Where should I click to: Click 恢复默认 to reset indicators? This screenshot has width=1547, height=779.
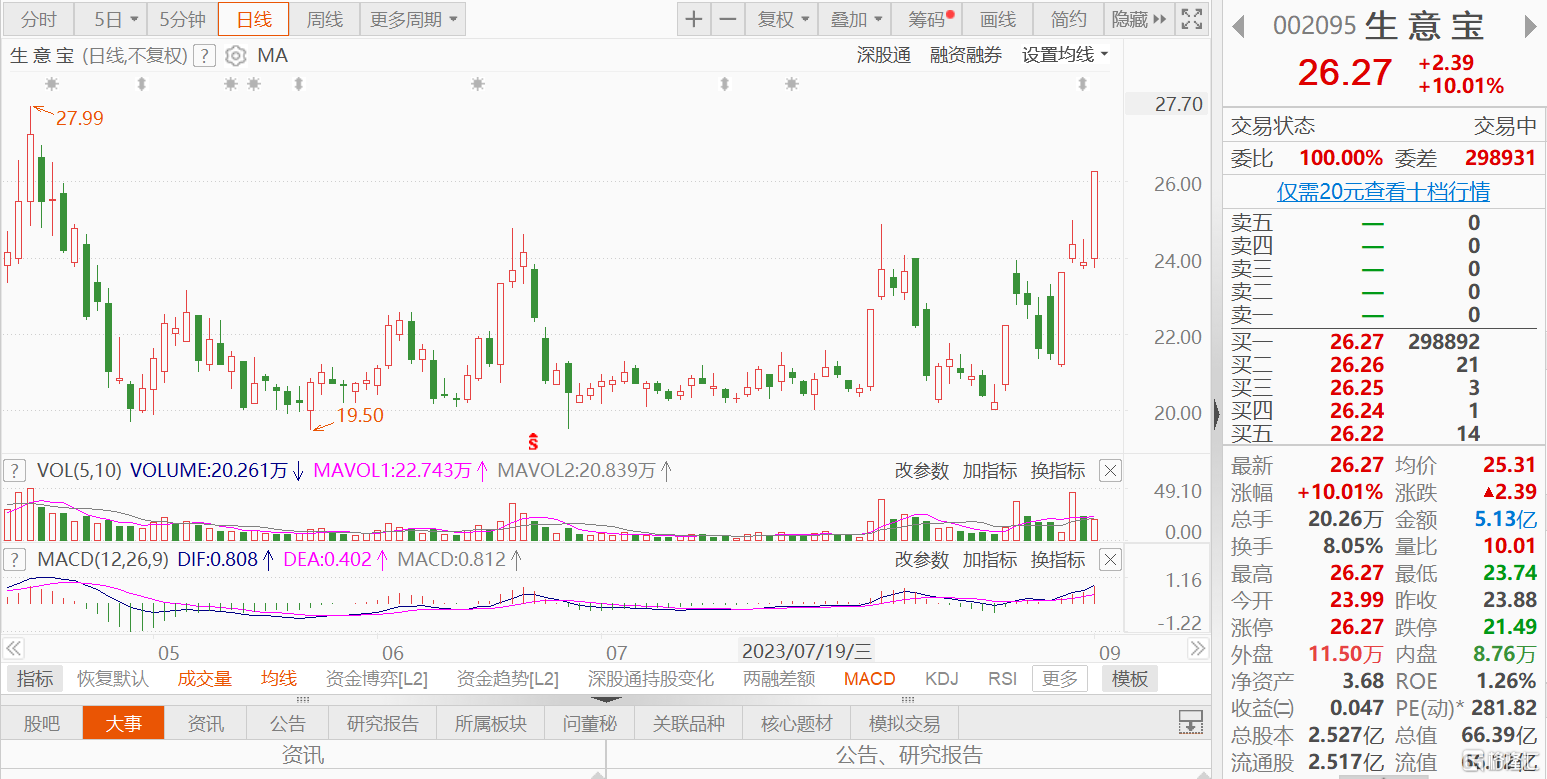[113, 679]
